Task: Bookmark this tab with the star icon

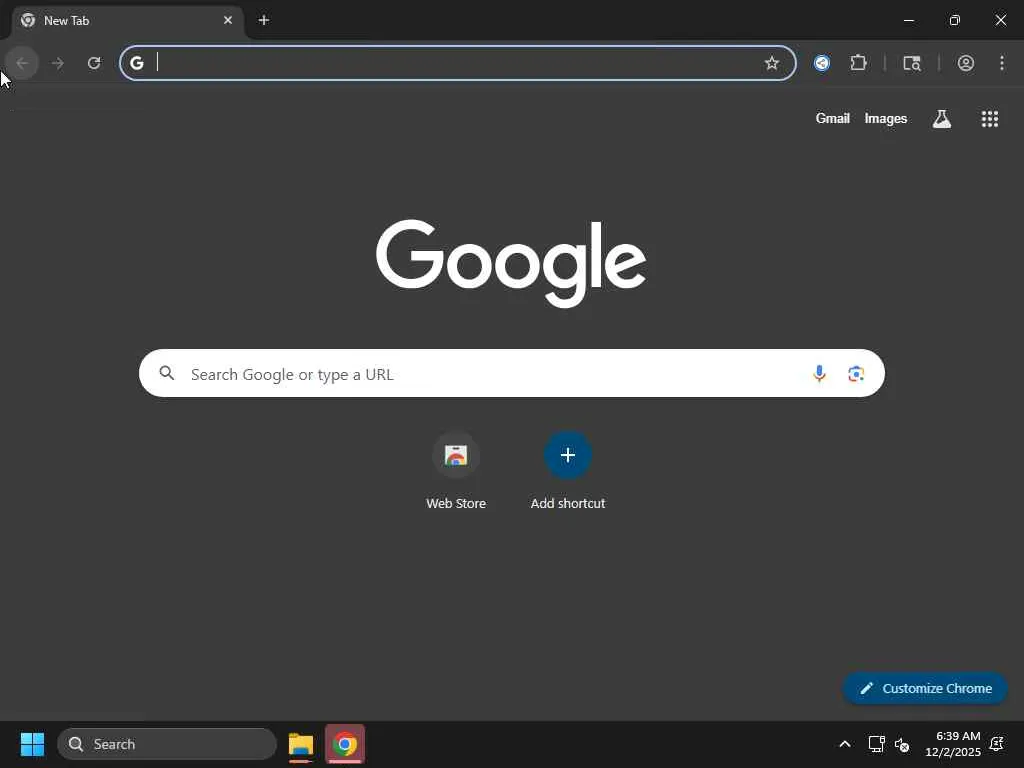Action: pos(771,63)
